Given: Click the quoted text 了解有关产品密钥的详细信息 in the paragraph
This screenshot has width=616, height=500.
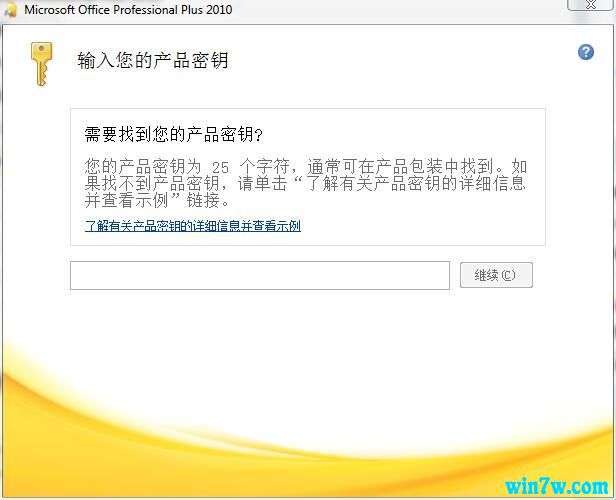Looking at the screenshot, I should [416, 183].
